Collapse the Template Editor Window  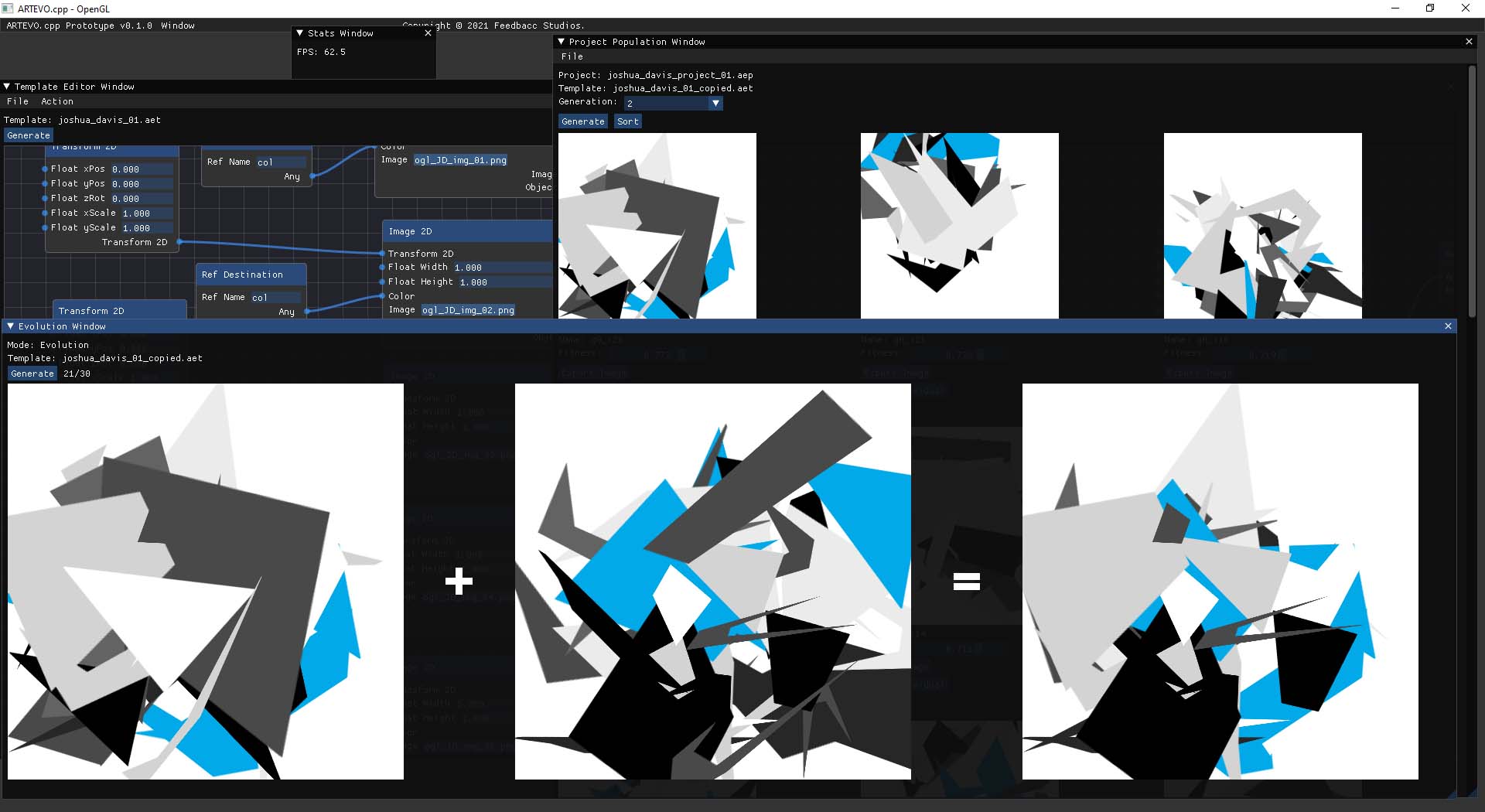coord(7,87)
